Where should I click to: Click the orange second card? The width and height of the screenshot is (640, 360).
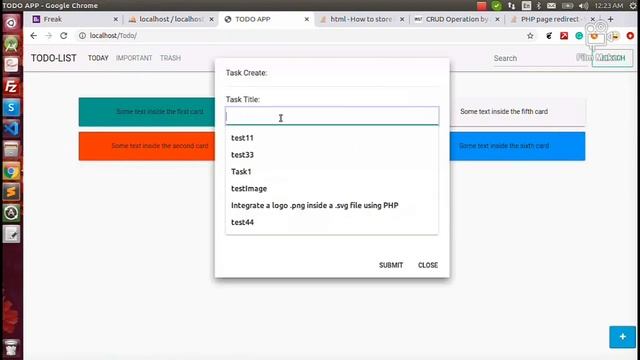pyautogui.click(x=147, y=146)
